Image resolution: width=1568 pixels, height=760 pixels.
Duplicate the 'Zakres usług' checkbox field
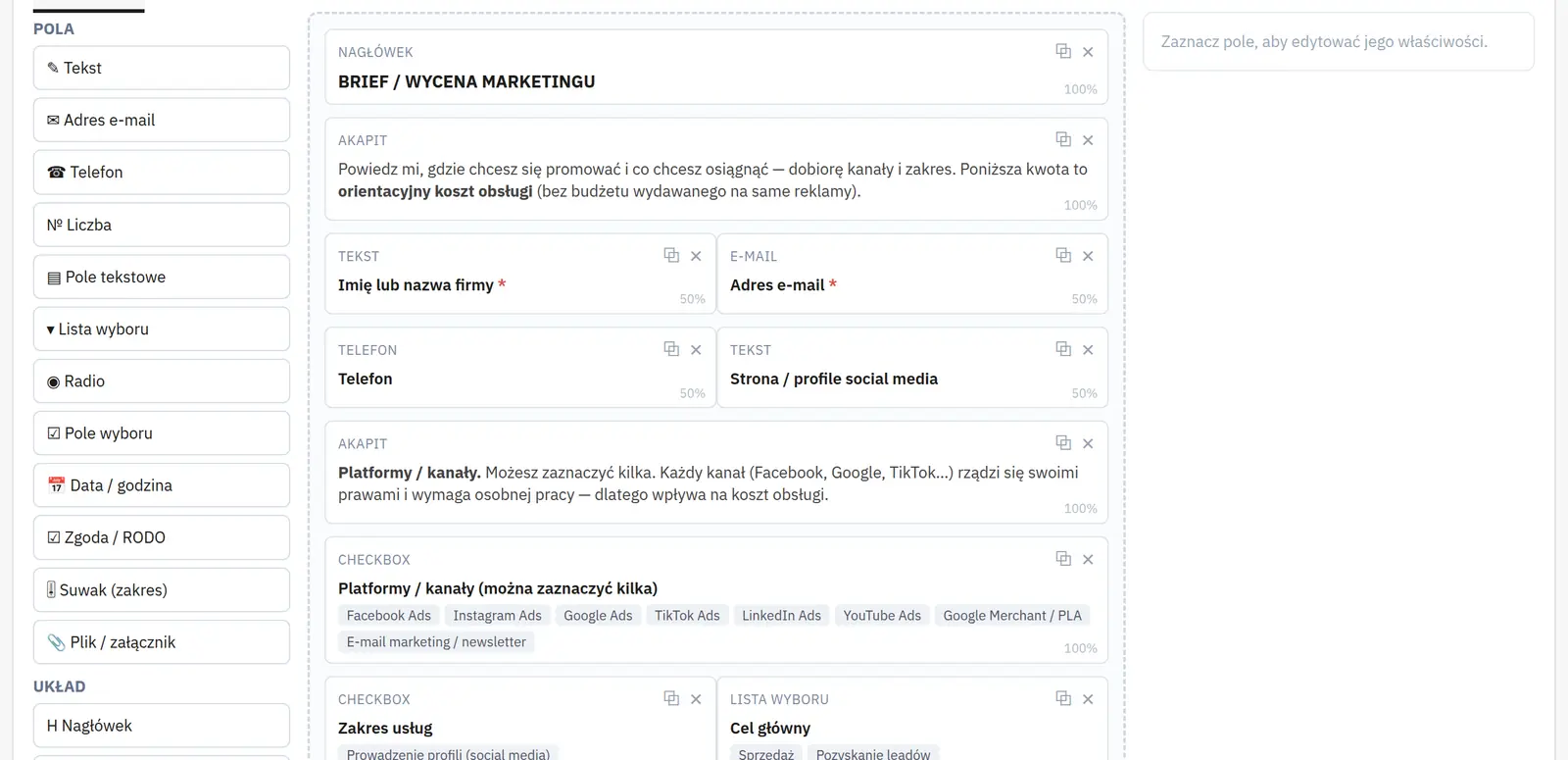tap(671, 698)
